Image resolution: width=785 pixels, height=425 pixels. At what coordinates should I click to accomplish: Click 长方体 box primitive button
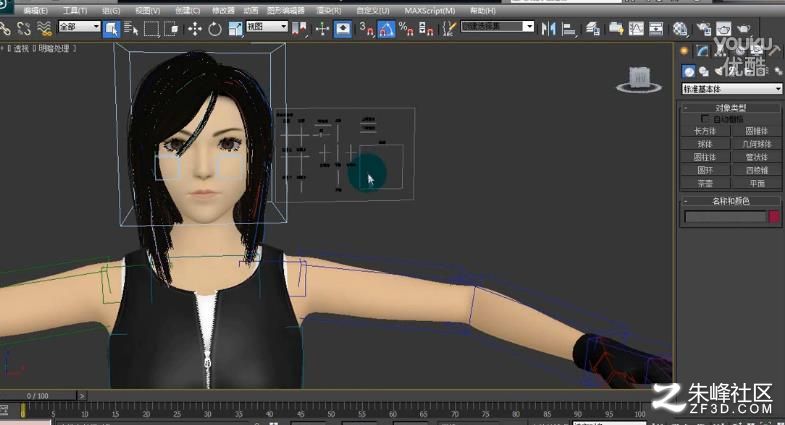[x=705, y=131]
